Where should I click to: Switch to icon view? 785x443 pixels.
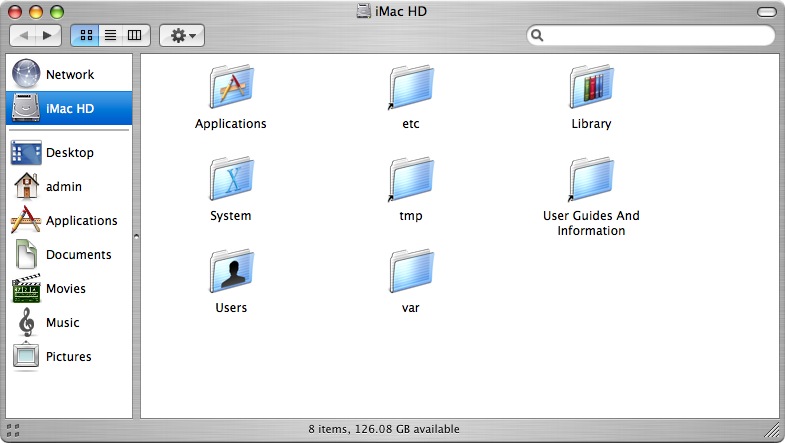coord(86,36)
